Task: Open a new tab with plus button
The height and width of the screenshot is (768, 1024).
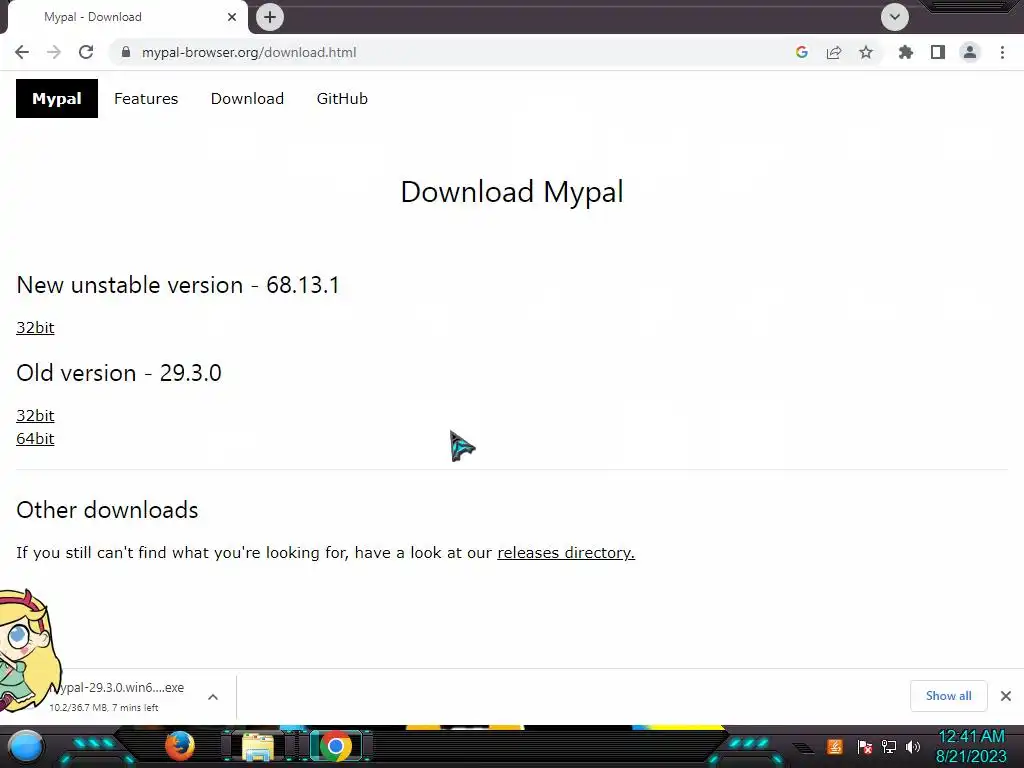Action: (x=270, y=17)
